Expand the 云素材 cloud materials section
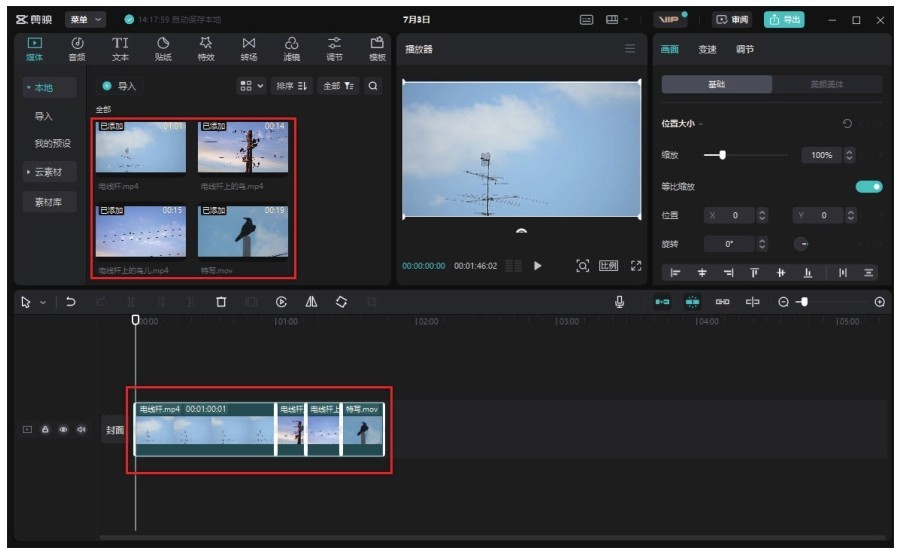 (x=48, y=172)
